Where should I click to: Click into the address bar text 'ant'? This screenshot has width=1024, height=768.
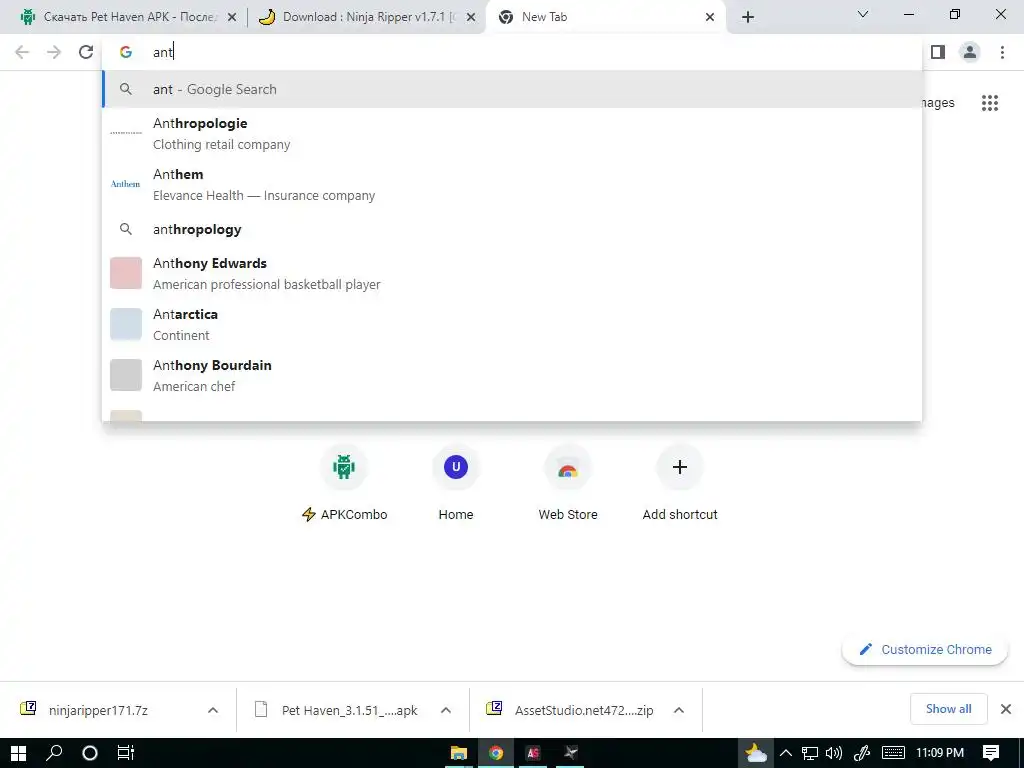(163, 52)
